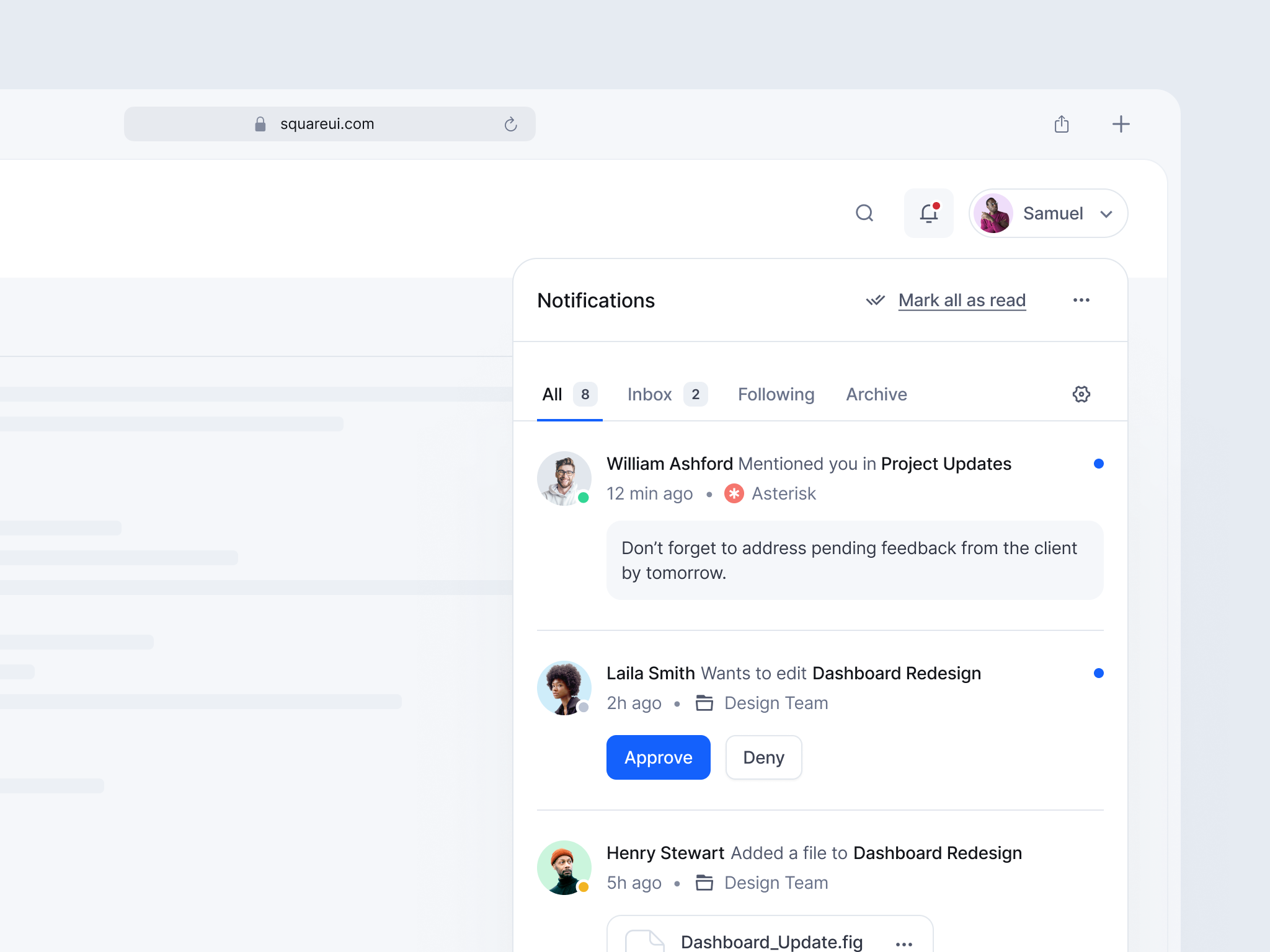The height and width of the screenshot is (952, 1270).
Task: Click the red Asterisk workspace icon
Action: click(x=734, y=493)
